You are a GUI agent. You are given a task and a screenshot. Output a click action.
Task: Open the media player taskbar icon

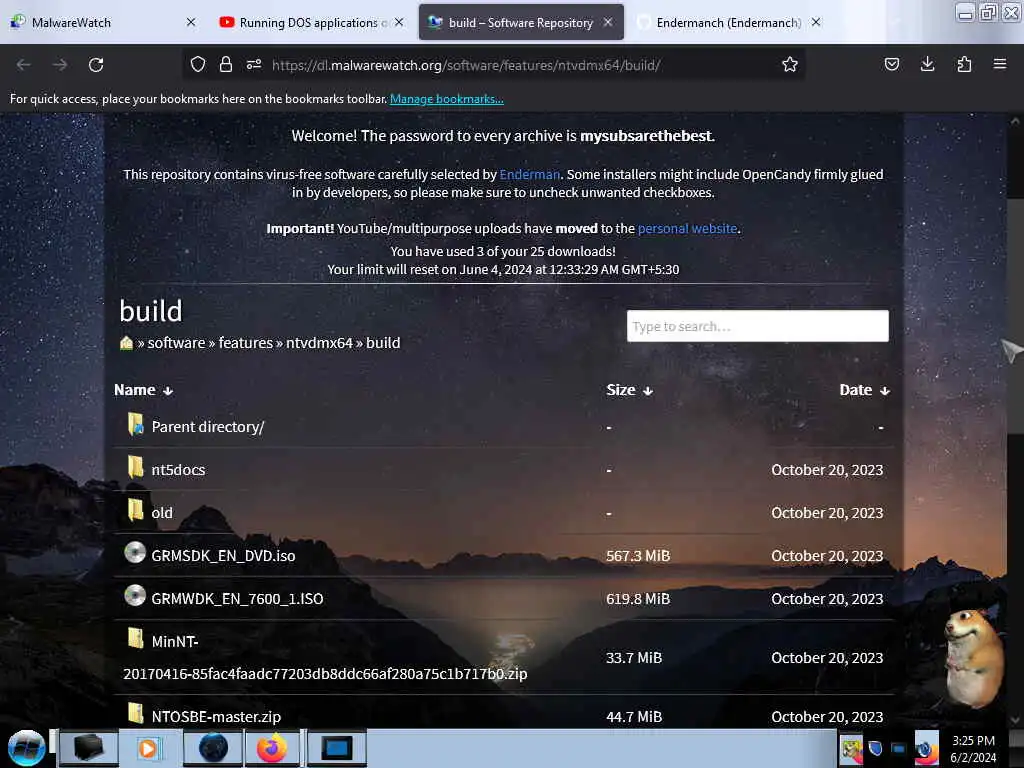tap(149, 748)
